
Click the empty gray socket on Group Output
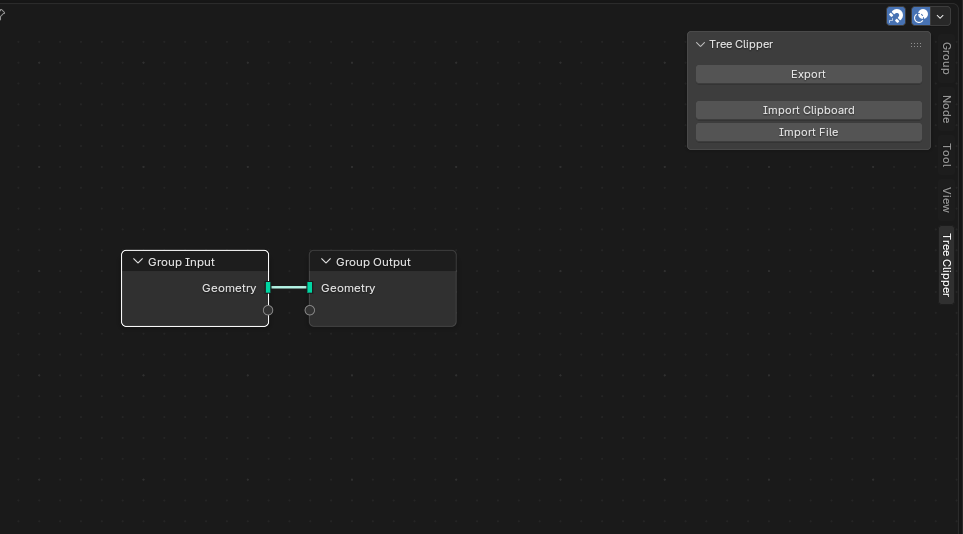point(310,310)
